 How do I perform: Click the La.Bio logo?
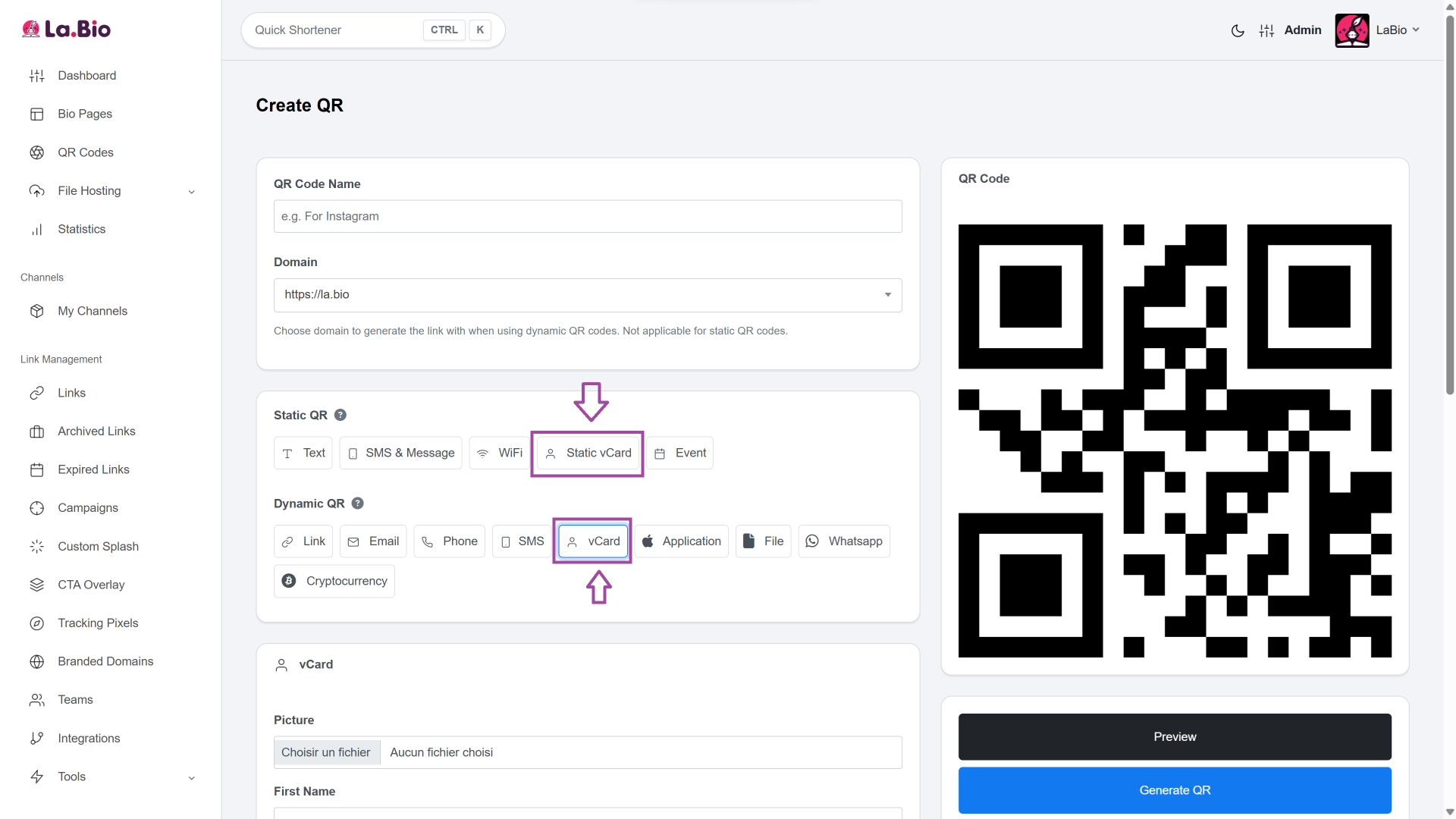(67, 29)
